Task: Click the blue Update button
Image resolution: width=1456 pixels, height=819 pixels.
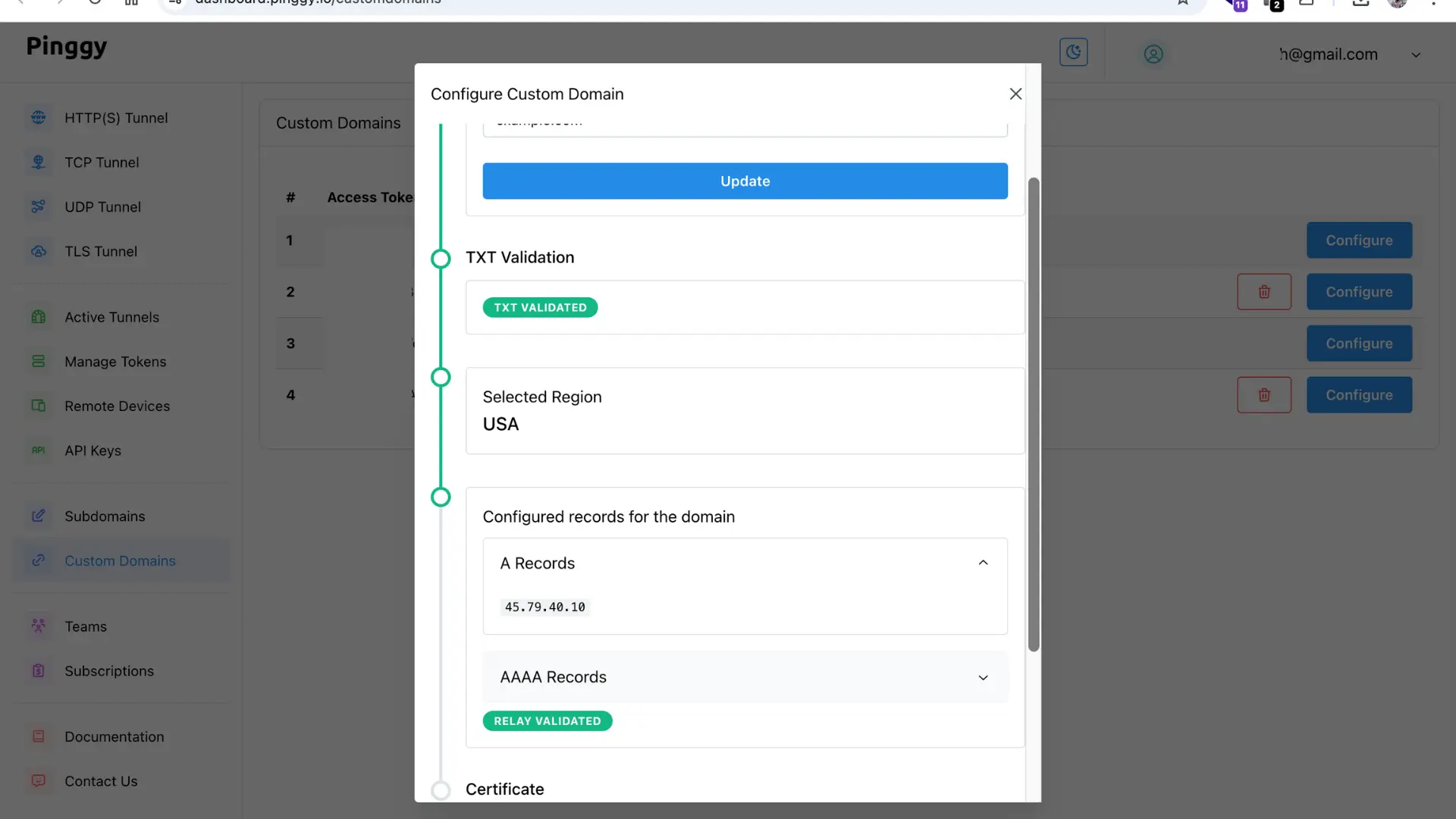Action: [x=745, y=181]
